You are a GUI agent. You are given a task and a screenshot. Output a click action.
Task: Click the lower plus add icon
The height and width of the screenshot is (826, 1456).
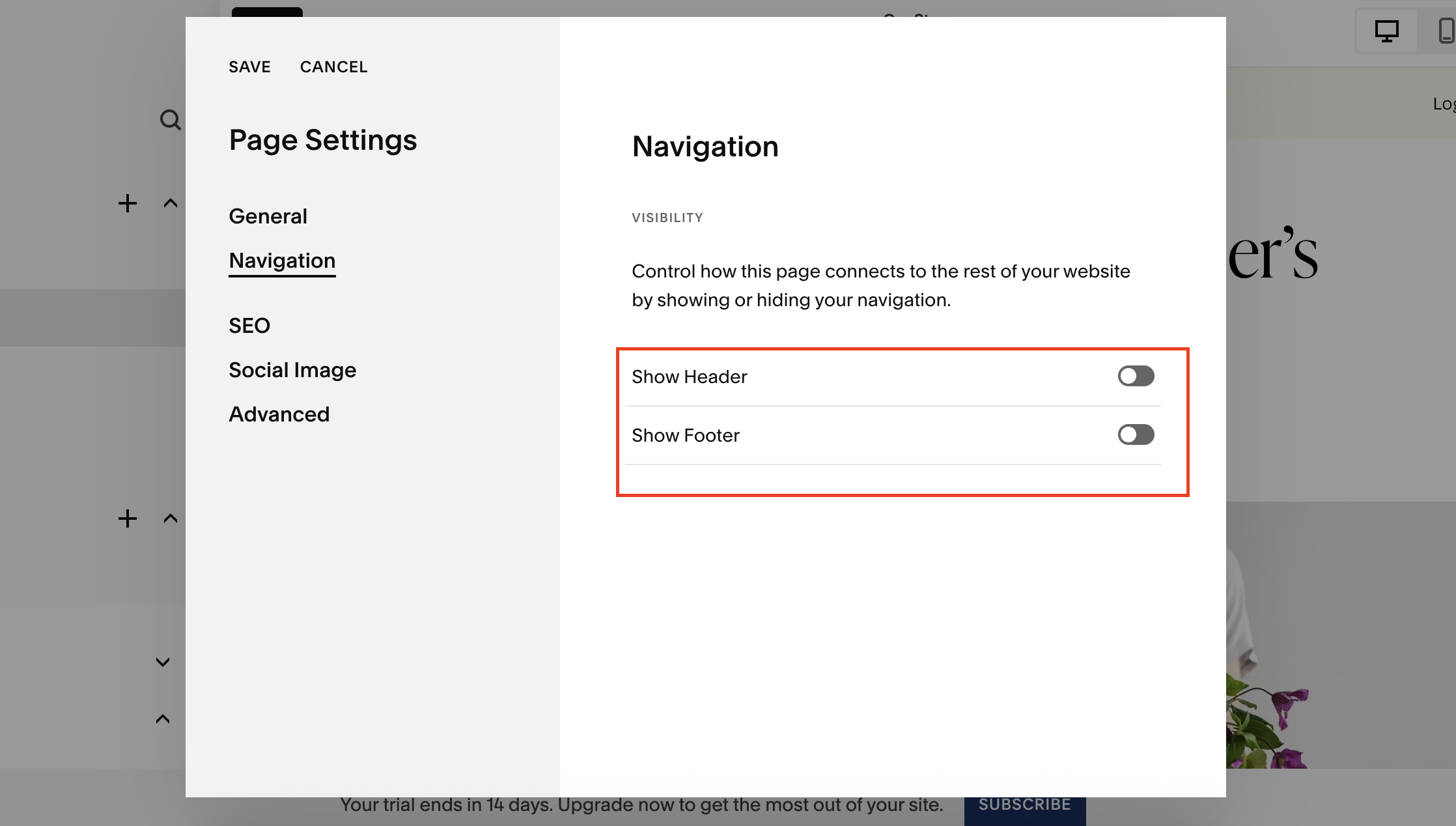click(128, 519)
